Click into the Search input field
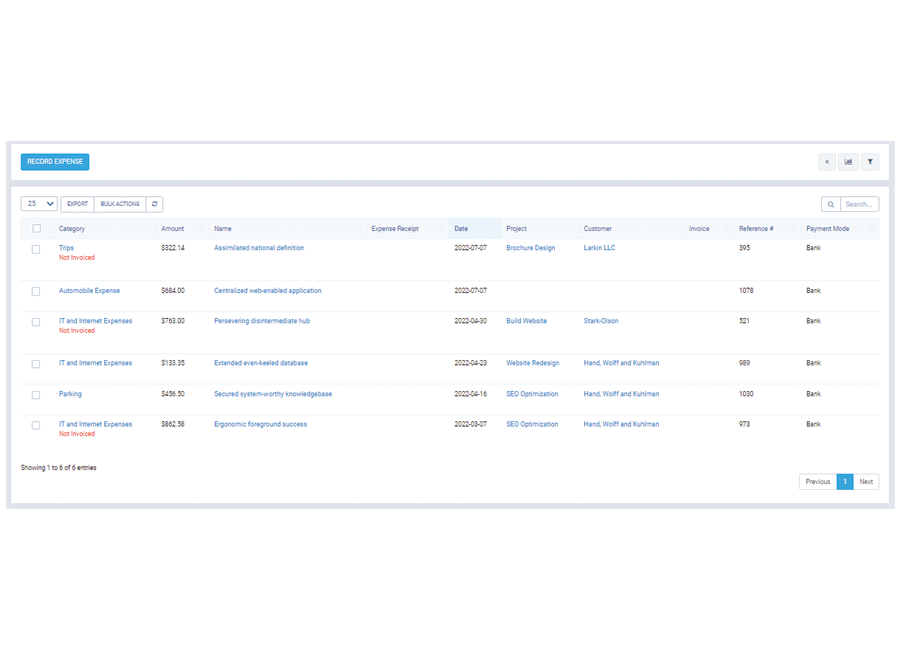 pos(859,204)
